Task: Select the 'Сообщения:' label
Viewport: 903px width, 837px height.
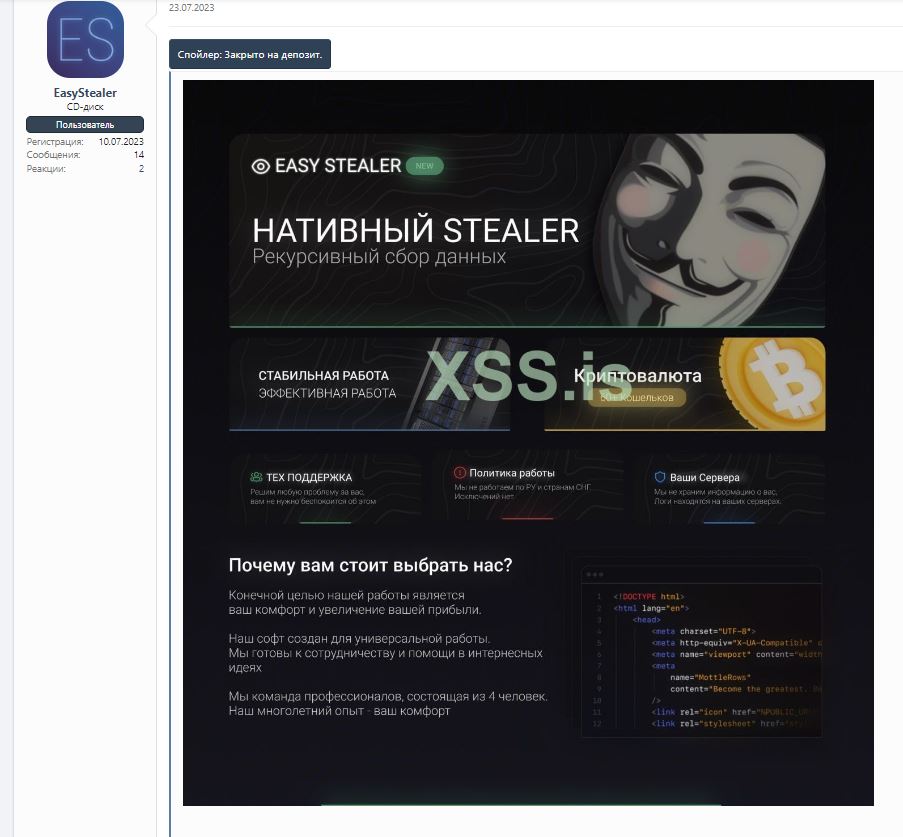Action: pyautogui.click(x=54, y=154)
